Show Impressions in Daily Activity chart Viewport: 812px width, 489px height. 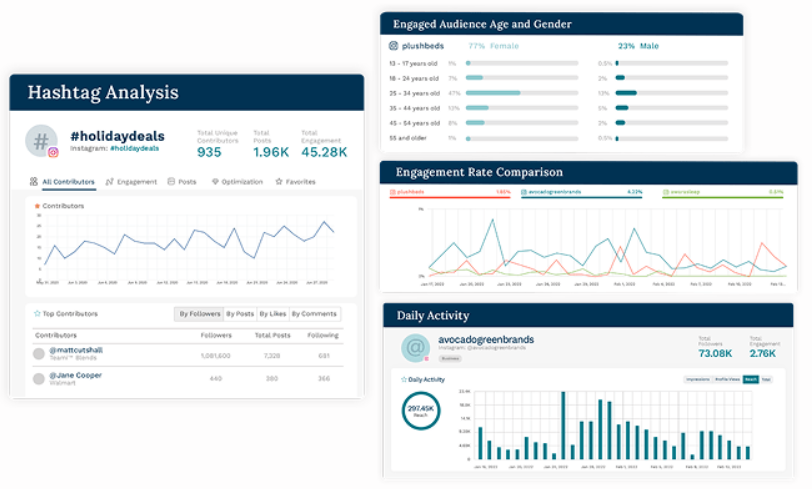(698, 380)
